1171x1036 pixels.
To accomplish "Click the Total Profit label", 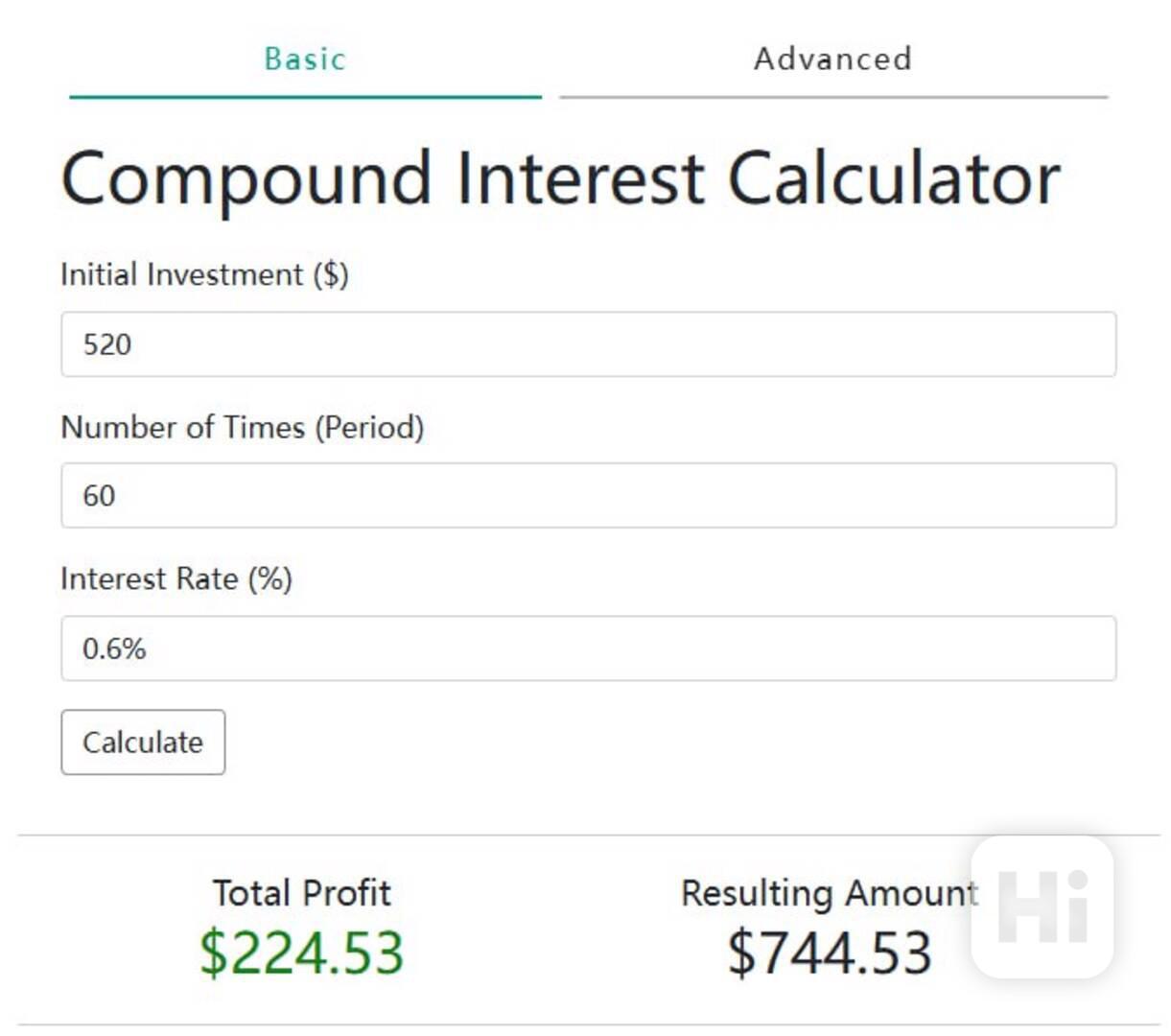I will (x=301, y=892).
